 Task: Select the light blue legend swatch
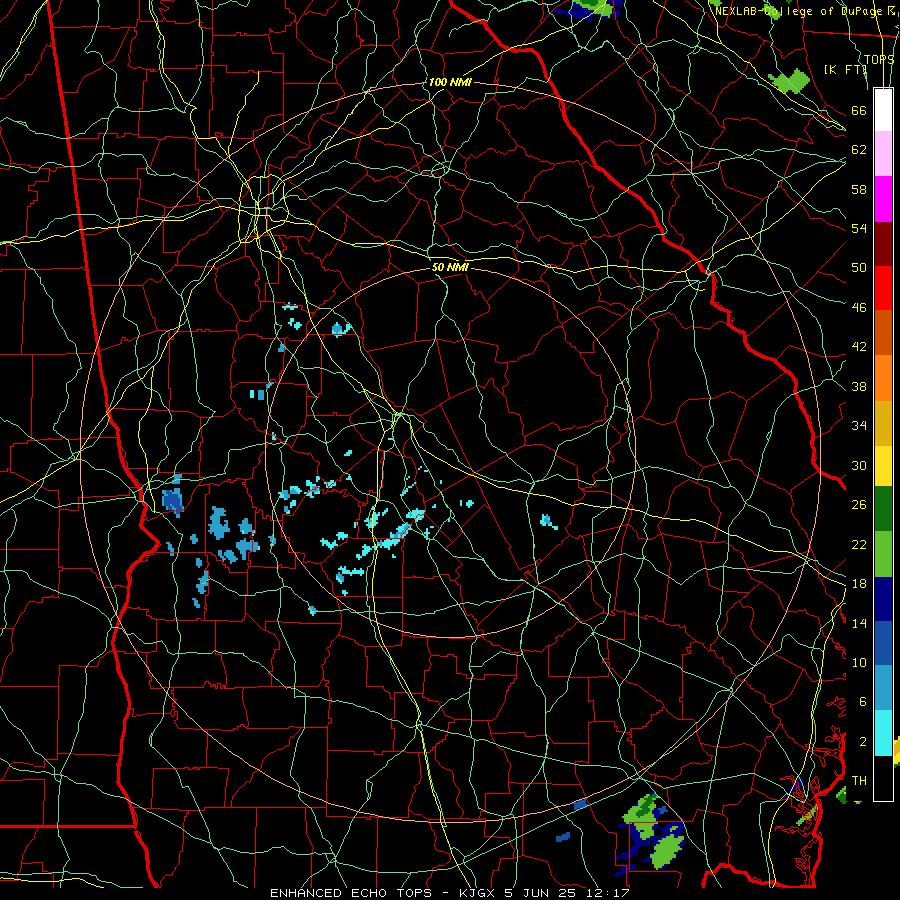(883, 688)
